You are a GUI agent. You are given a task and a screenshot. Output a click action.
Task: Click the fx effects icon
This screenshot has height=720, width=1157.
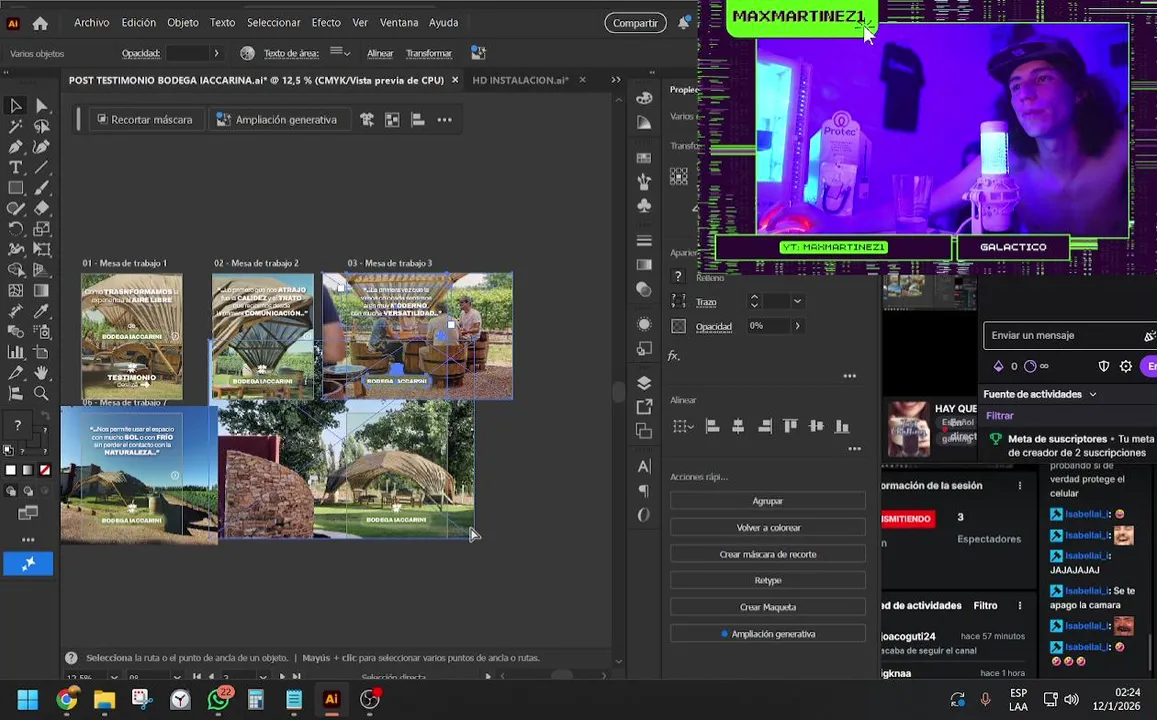(674, 356)
